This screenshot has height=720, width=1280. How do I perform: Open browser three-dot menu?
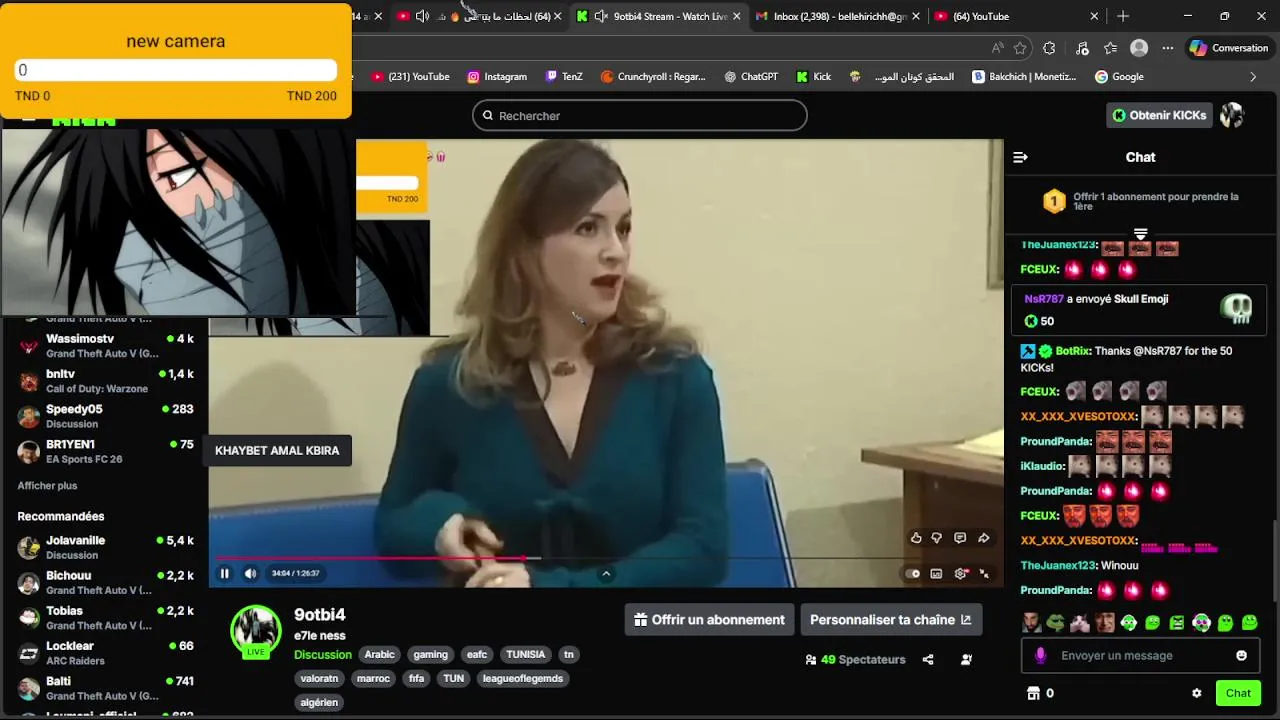[x=1168, y=48]
